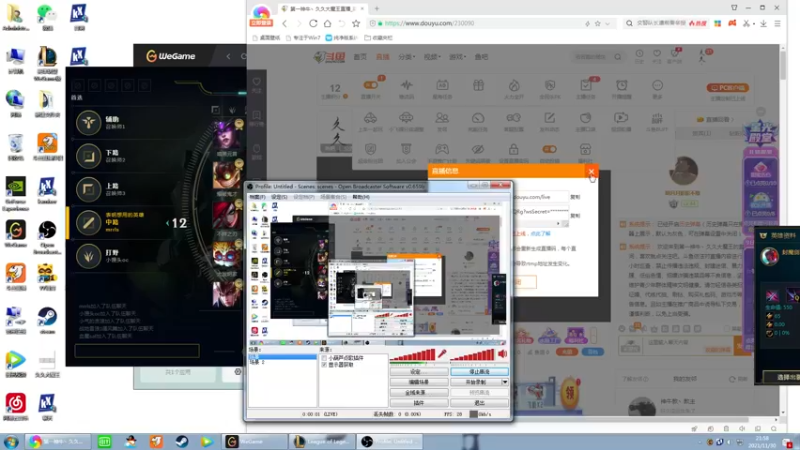Click the flame icon in streamer toolbar

tap(514, 85)
